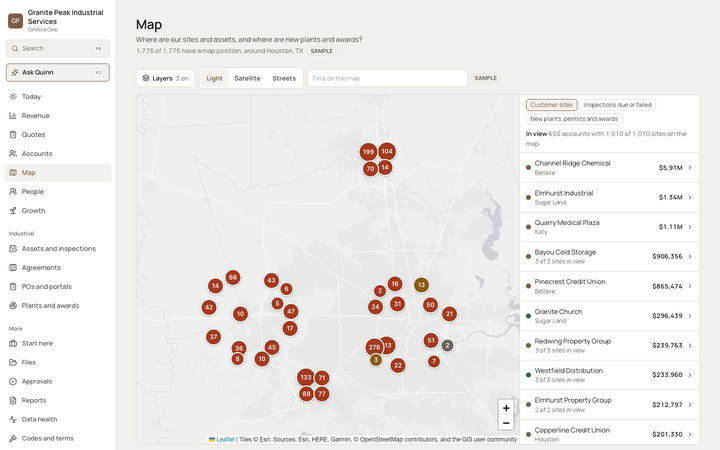Viewport: 720px width, 450px height.
Task: Click the gold 13 cluster marker
Action: click(x=422, y=285)
